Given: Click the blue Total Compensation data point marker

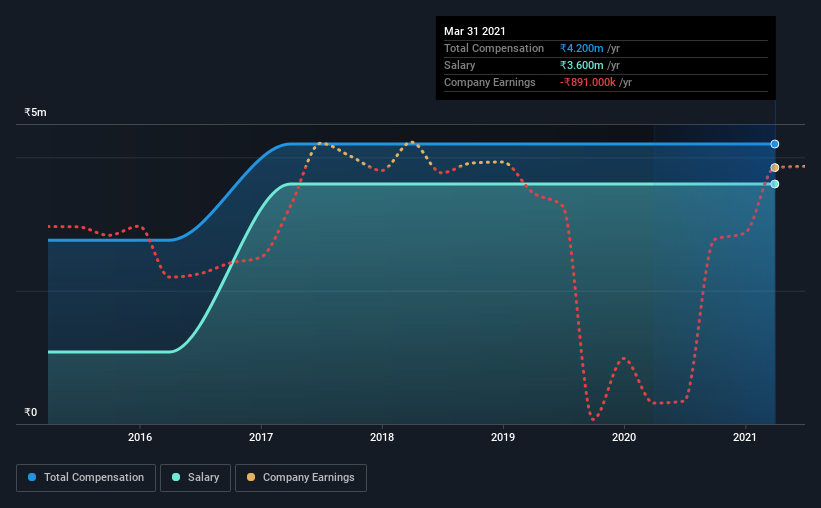Looking at the screenshot, I should point(774,144).
